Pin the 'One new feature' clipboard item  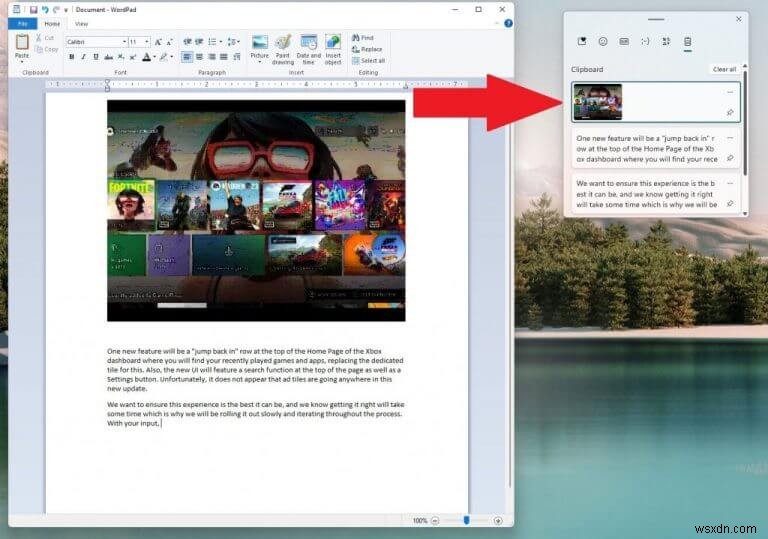pyautogui.click(x=730, y=158)
